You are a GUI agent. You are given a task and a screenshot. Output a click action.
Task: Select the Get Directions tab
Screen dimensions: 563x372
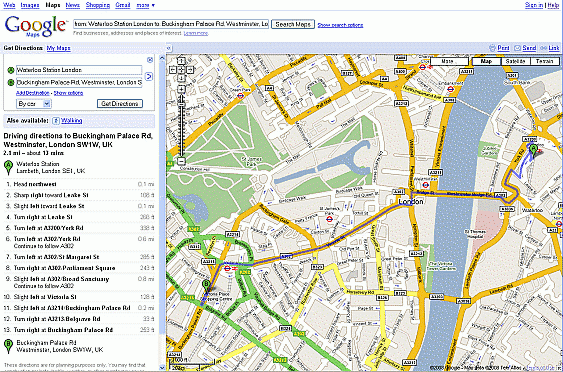click(x=23, y=48)
